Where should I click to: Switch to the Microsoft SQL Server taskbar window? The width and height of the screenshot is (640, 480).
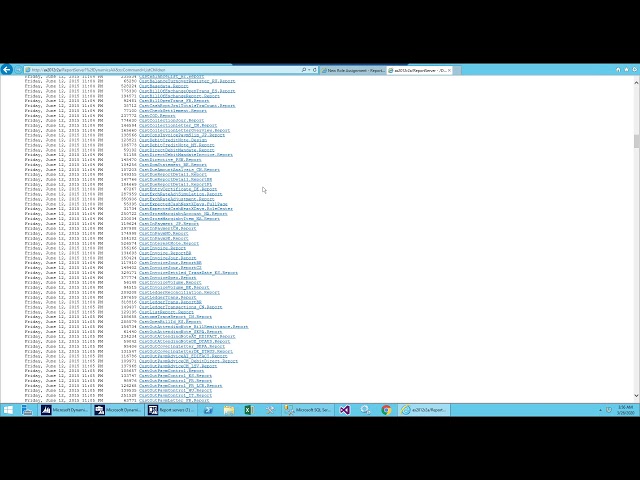[308, 410]
